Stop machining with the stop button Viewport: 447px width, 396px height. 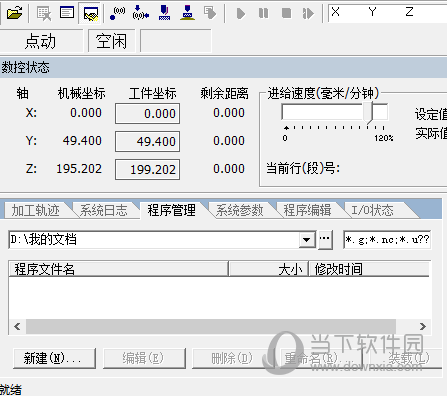click(286, 13)
